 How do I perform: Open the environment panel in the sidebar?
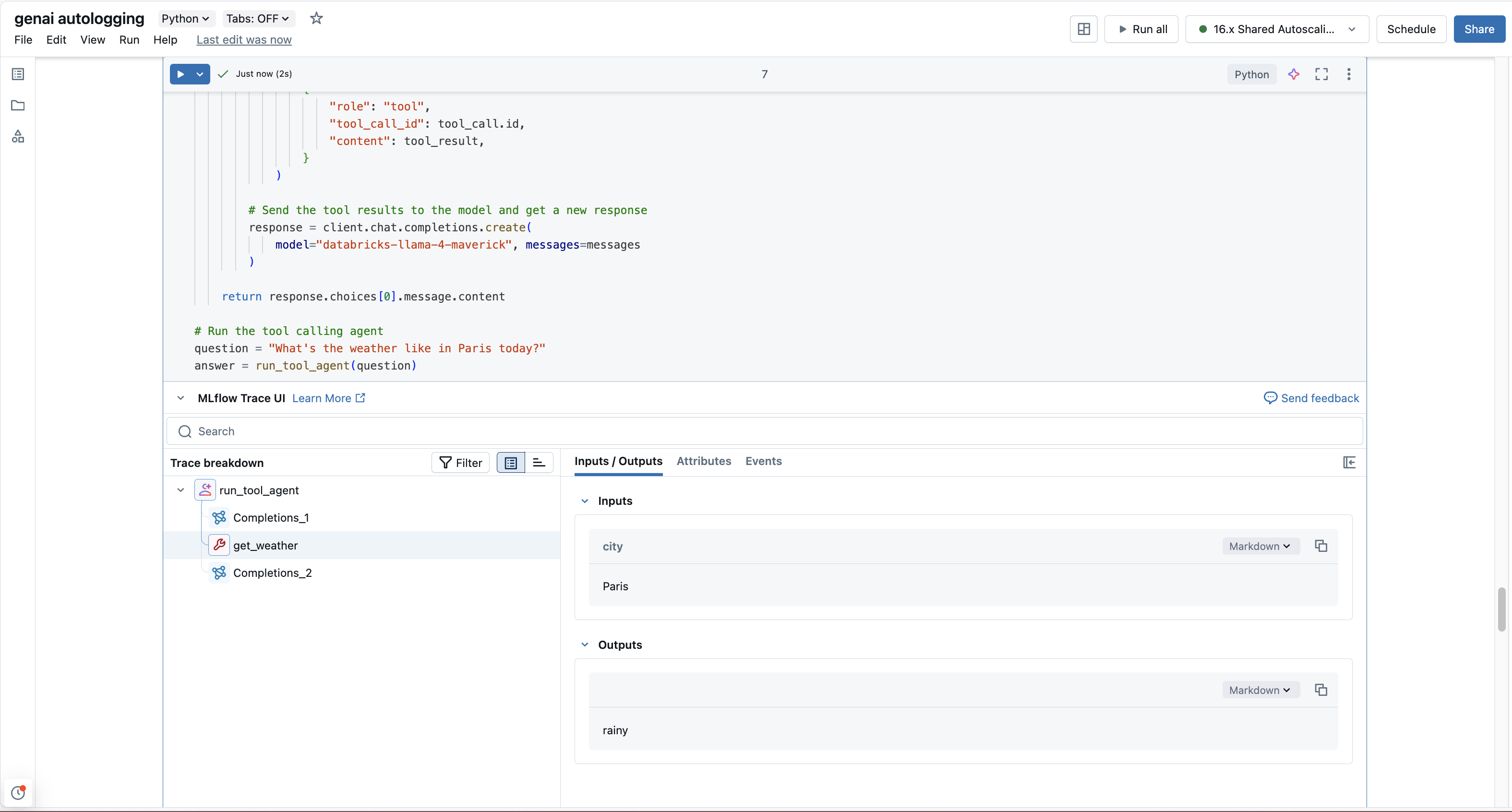click(18, 136)
